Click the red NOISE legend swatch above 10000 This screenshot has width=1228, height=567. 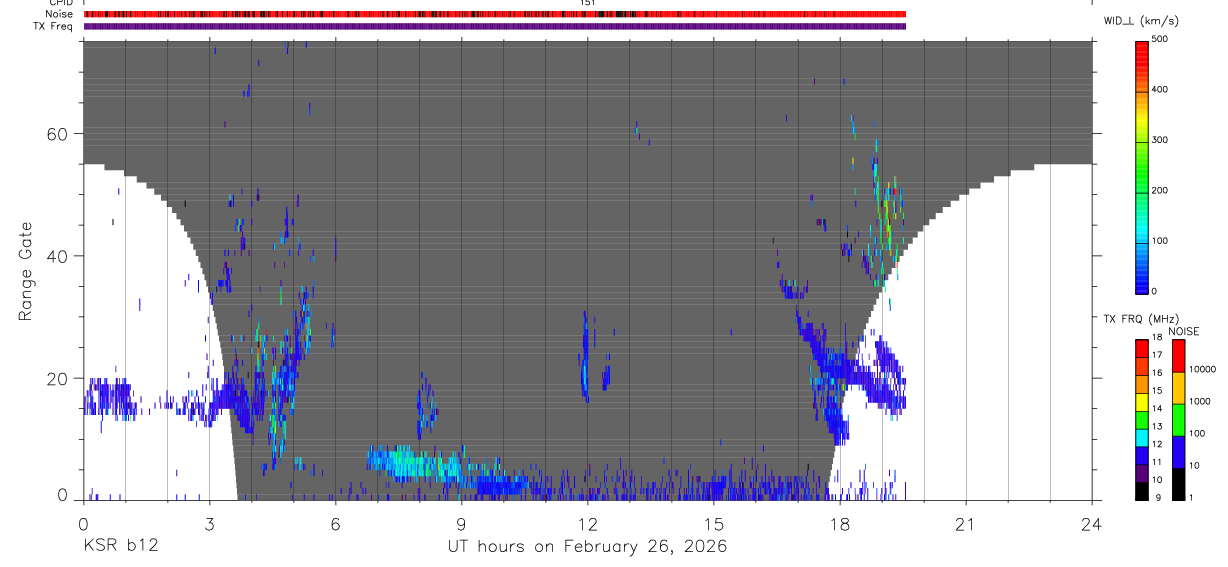click(x=1178, y=355)
